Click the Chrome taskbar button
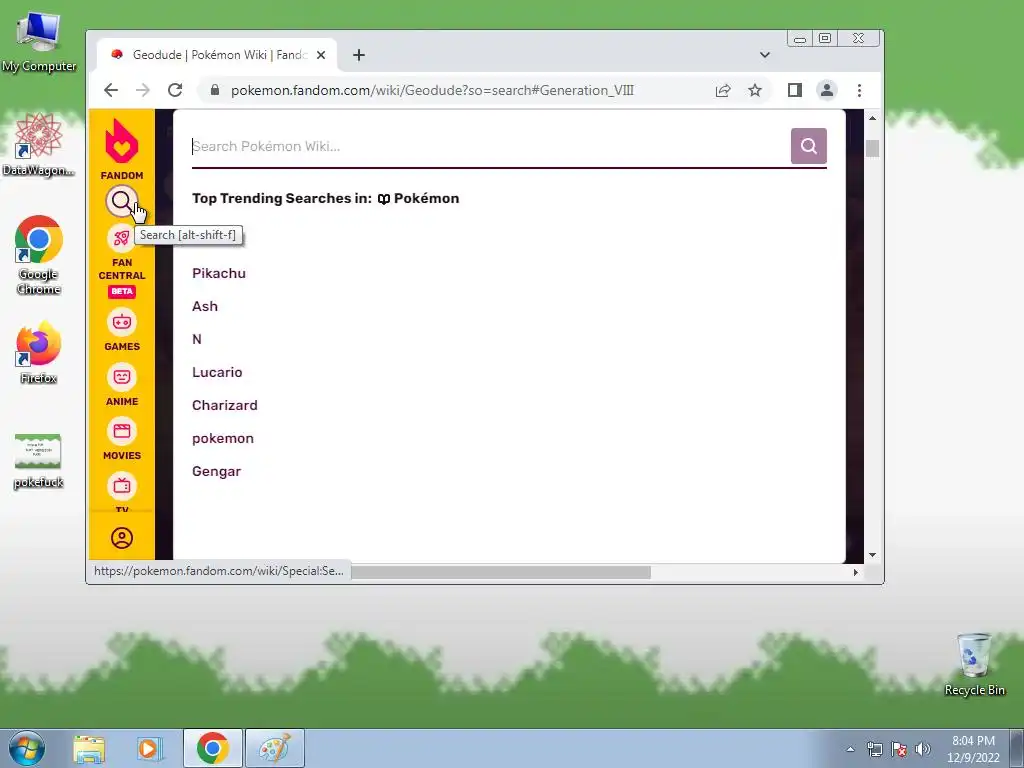This screenshot has height=768, width=1024. pos(212,748)
